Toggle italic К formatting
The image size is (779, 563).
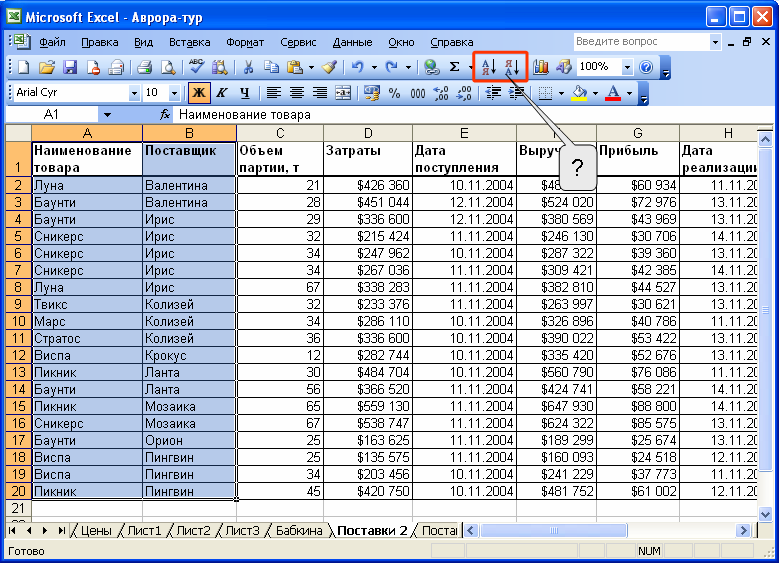tap(222, 93)
